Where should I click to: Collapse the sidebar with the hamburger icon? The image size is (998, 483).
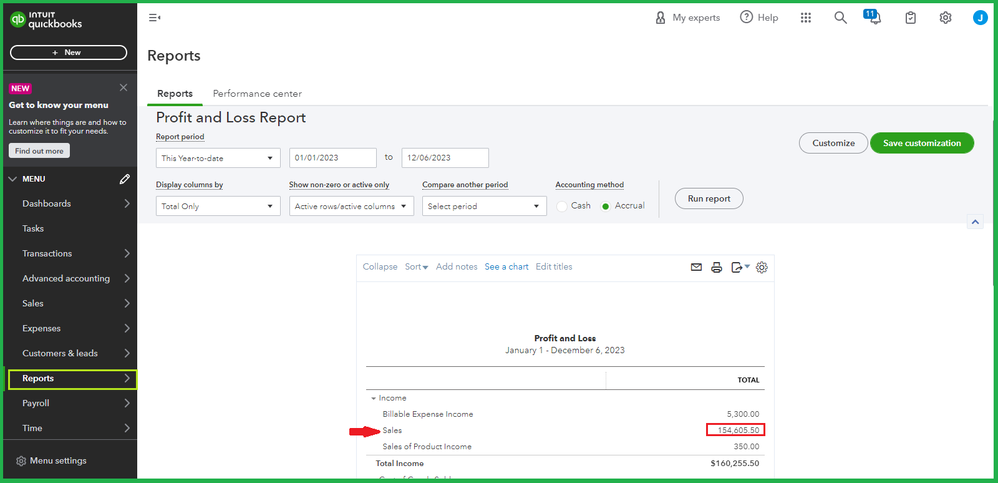(x=154, y=18)
